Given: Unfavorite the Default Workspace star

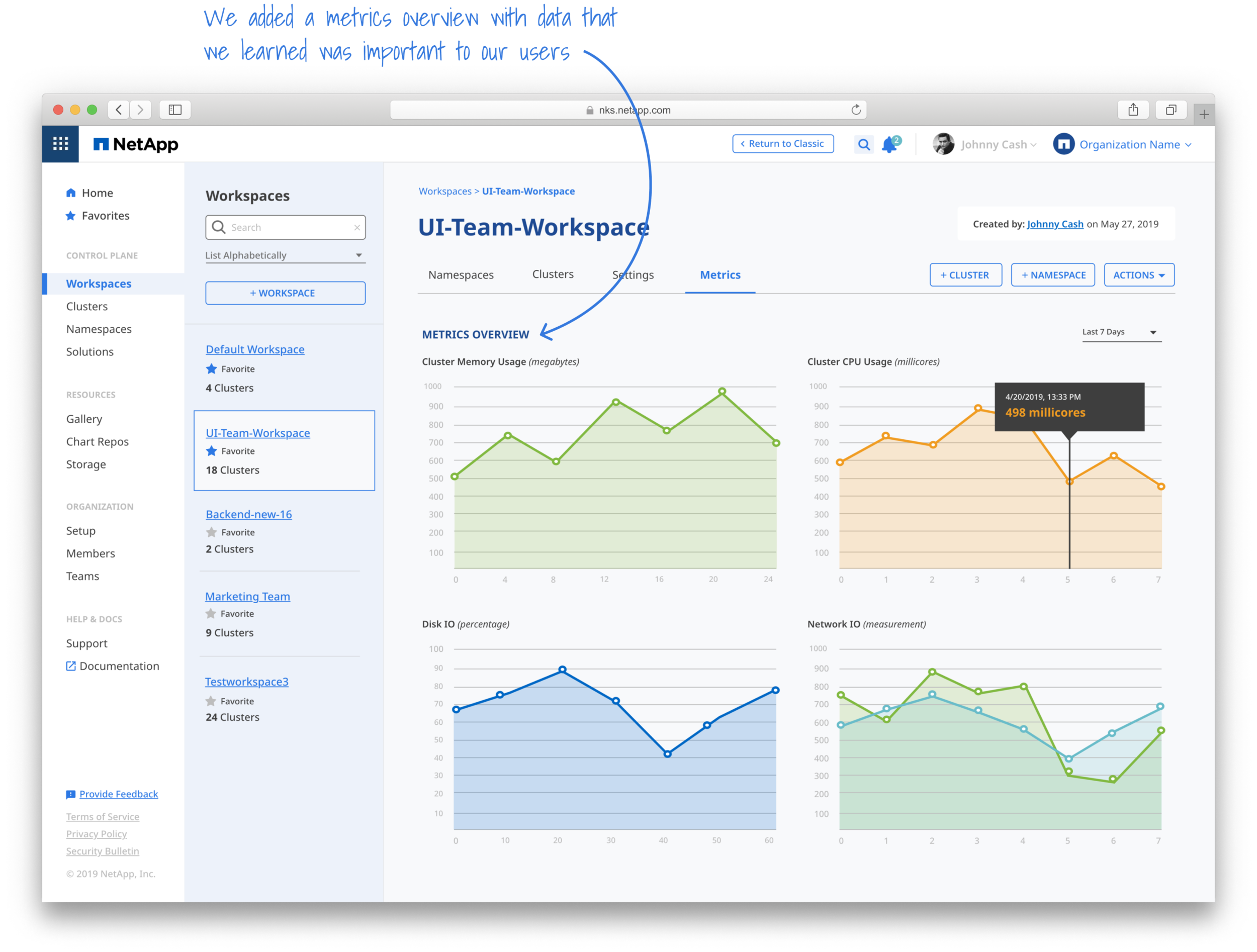Looking at the screenshot, I should (x=211, y=368).
